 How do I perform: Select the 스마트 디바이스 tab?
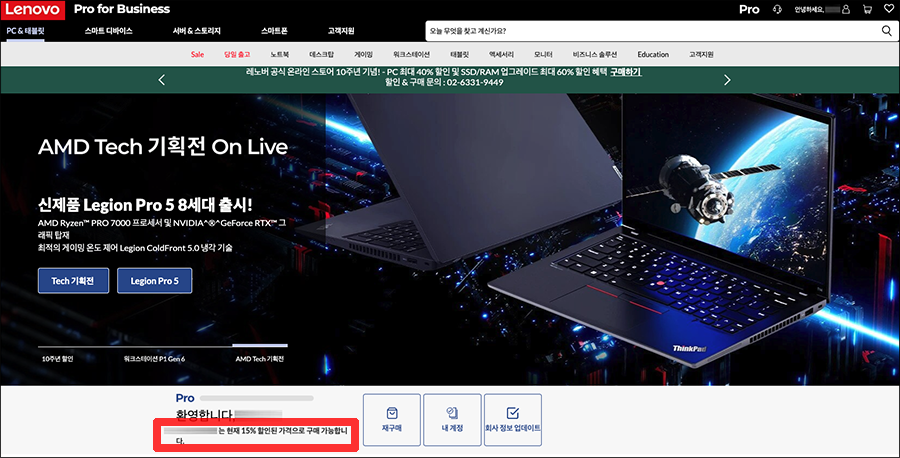[108, 31]
